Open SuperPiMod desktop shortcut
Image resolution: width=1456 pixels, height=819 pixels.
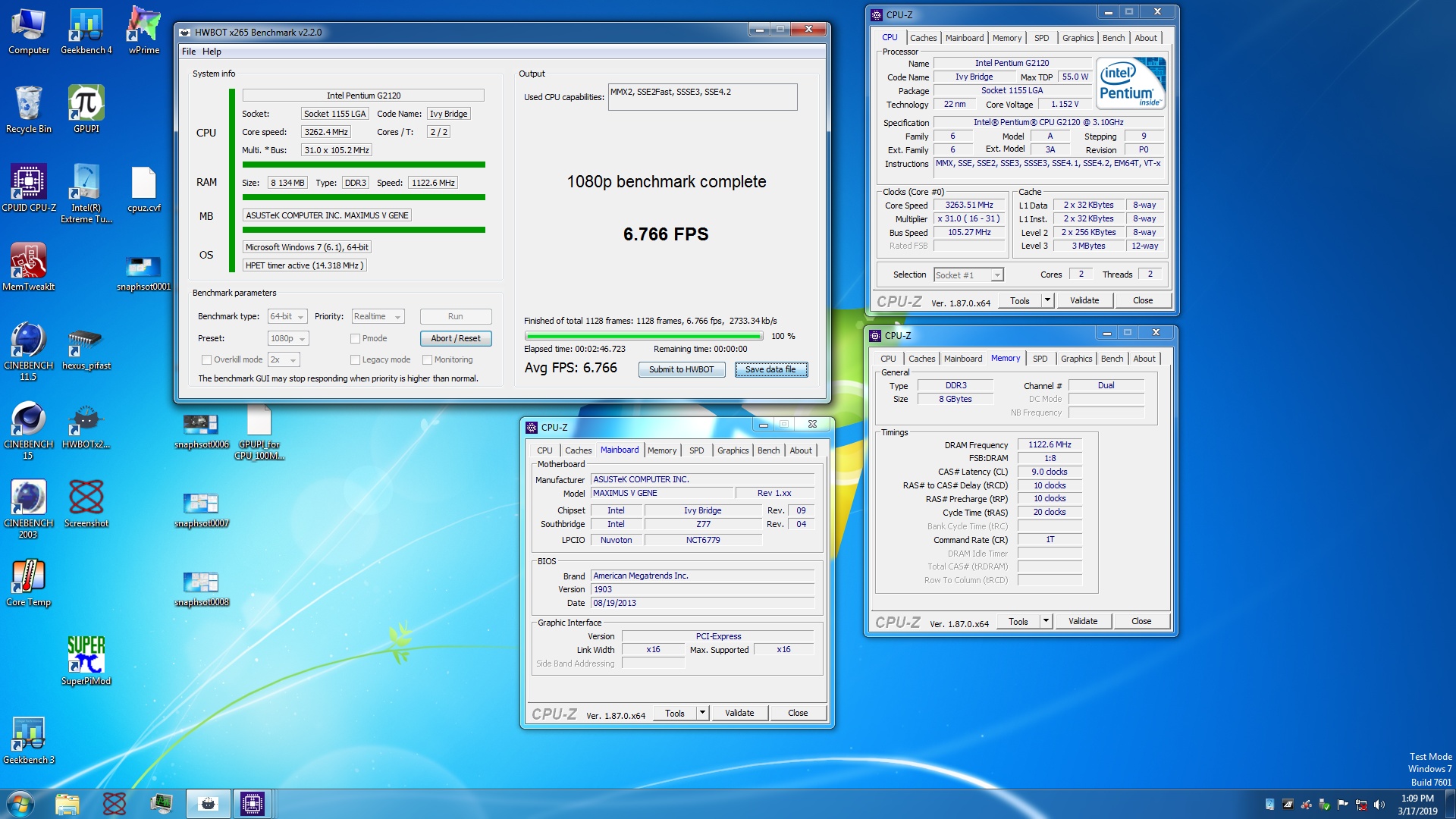86,661
